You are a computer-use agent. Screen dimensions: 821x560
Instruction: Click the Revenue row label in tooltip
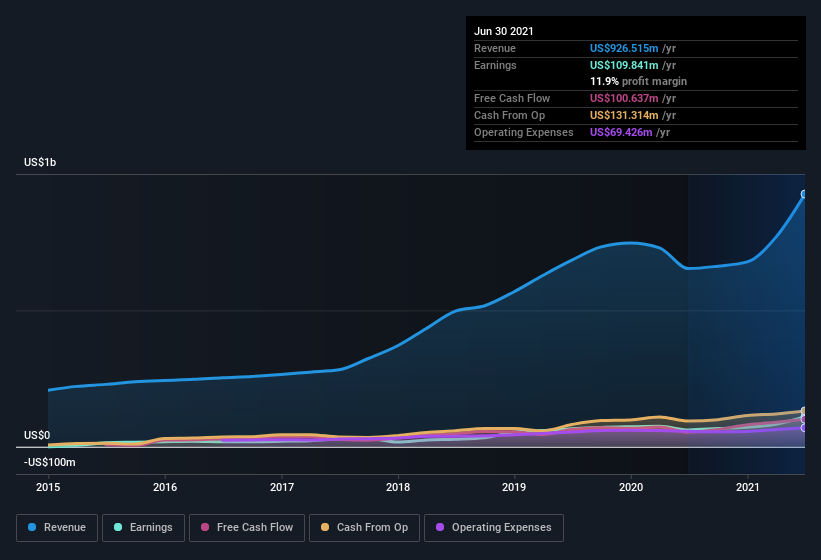pos(495,48)
